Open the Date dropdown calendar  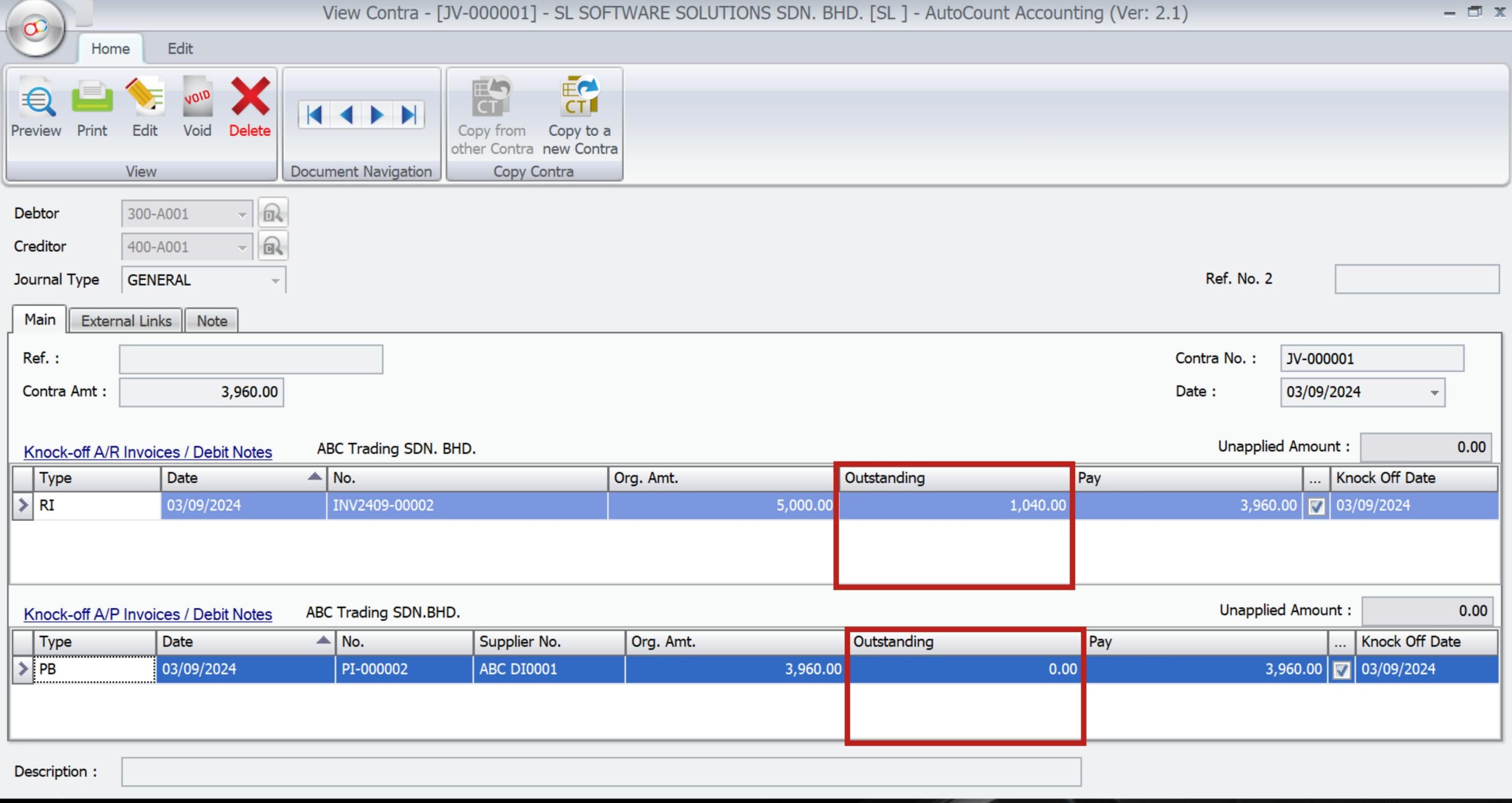click(1434, 393)
